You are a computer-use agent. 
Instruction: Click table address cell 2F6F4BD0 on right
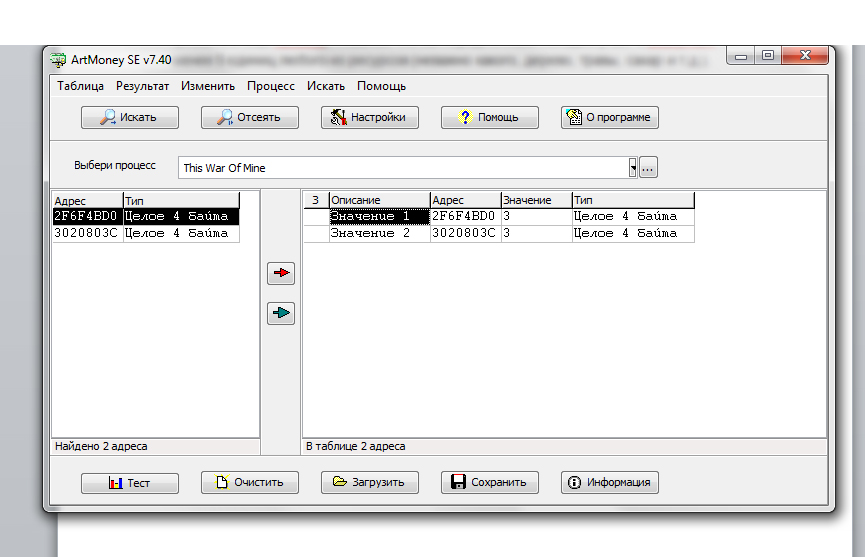(465, 216)
